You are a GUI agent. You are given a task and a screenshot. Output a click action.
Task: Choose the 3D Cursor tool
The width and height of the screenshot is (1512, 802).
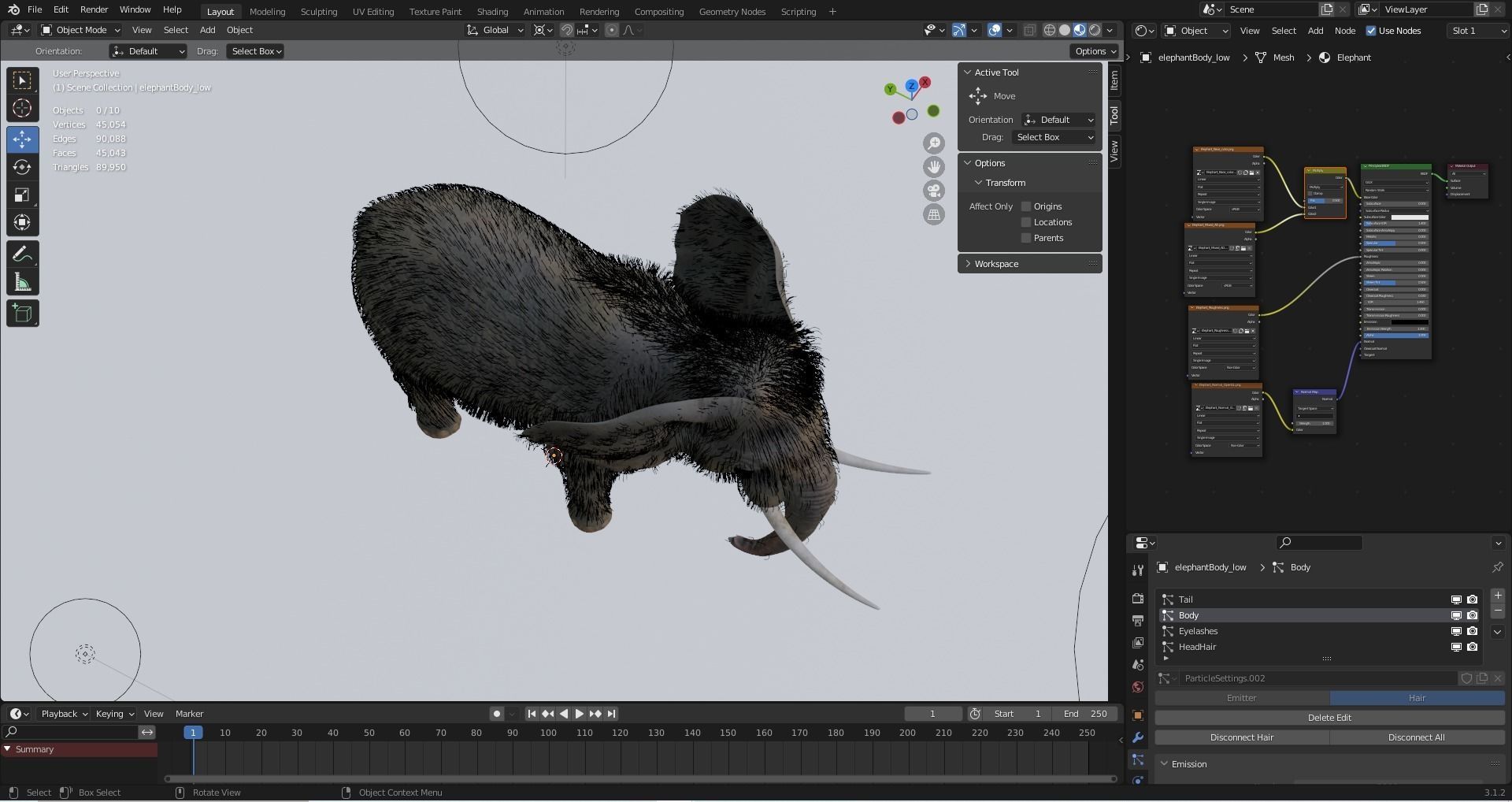pos(22,108)
